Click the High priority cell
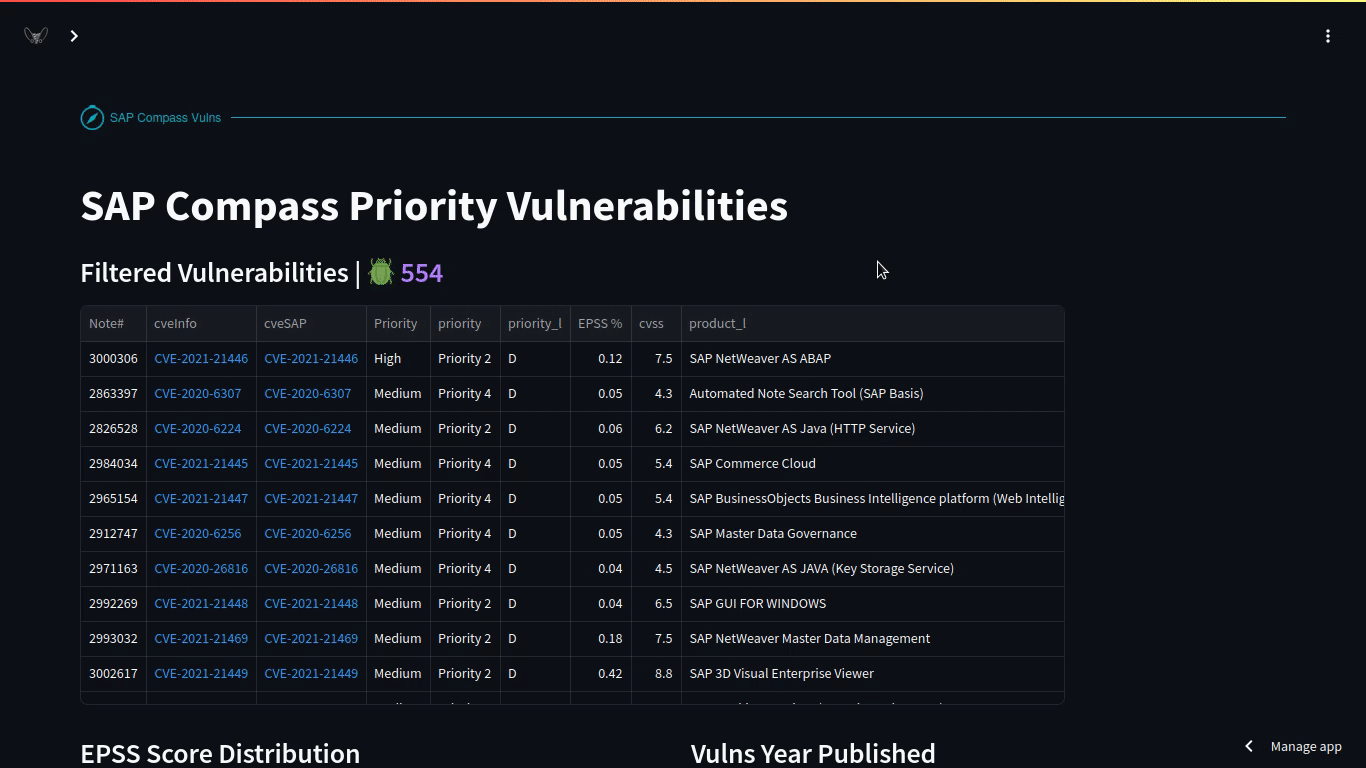The width and height of the screenshot is (1366, 768). coord(398,359)
